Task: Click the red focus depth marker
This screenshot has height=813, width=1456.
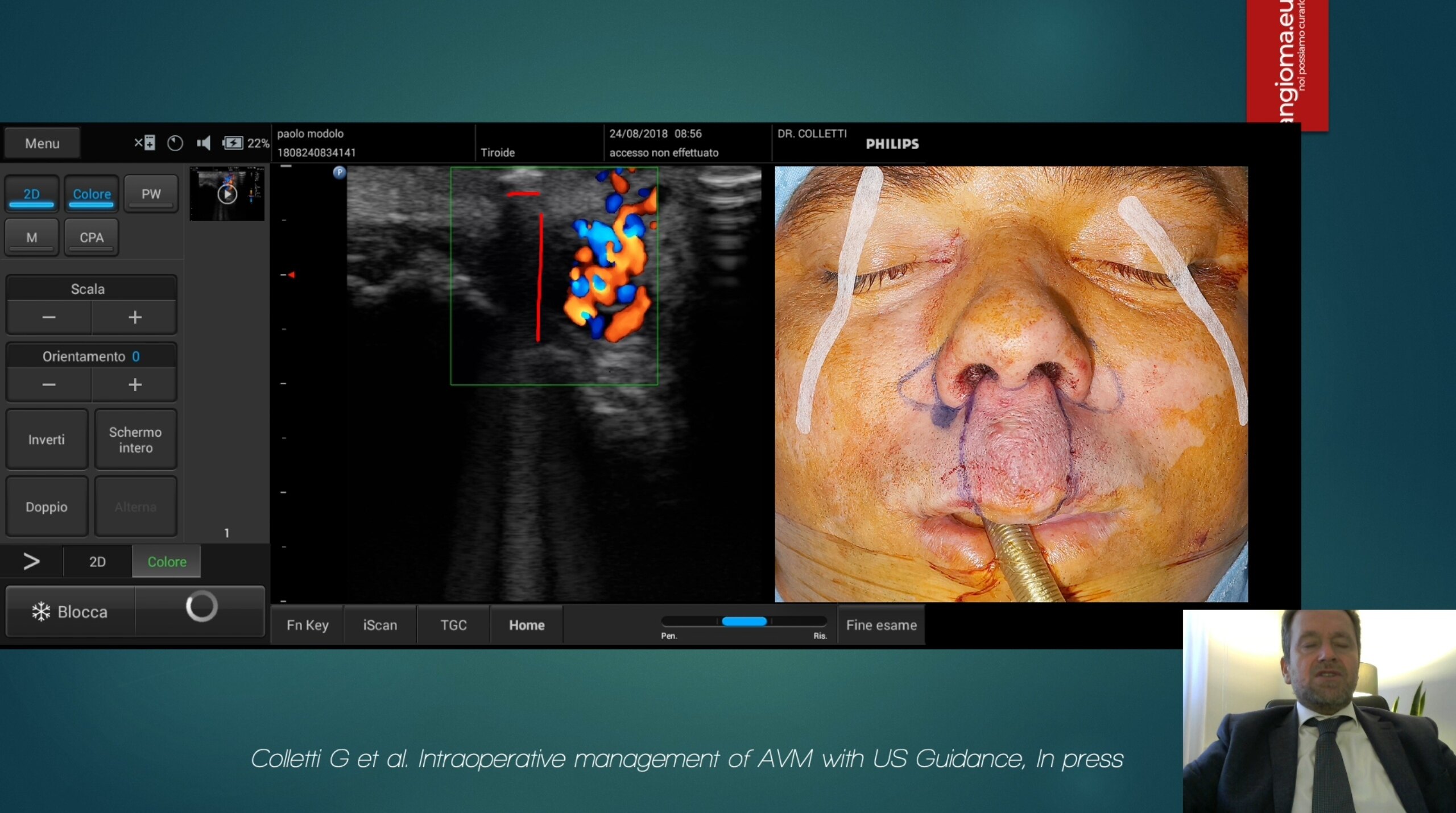Action: point(291,275)
